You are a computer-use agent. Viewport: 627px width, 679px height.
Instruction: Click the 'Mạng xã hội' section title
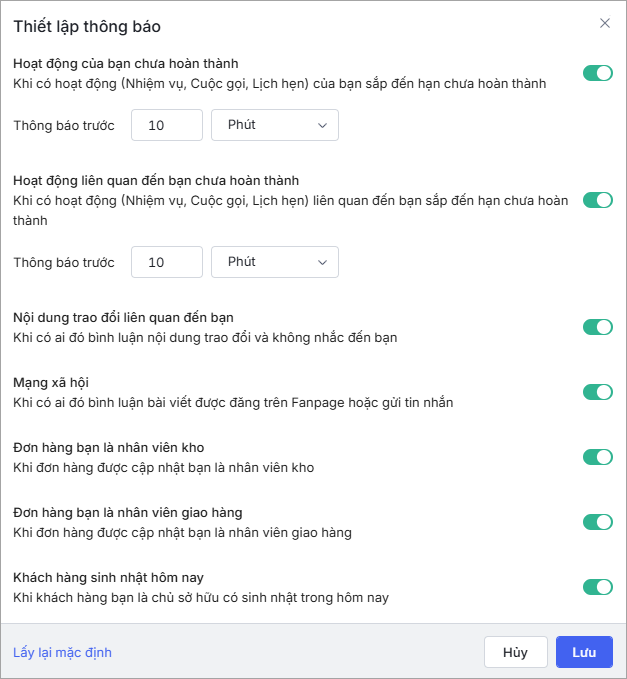51,383
